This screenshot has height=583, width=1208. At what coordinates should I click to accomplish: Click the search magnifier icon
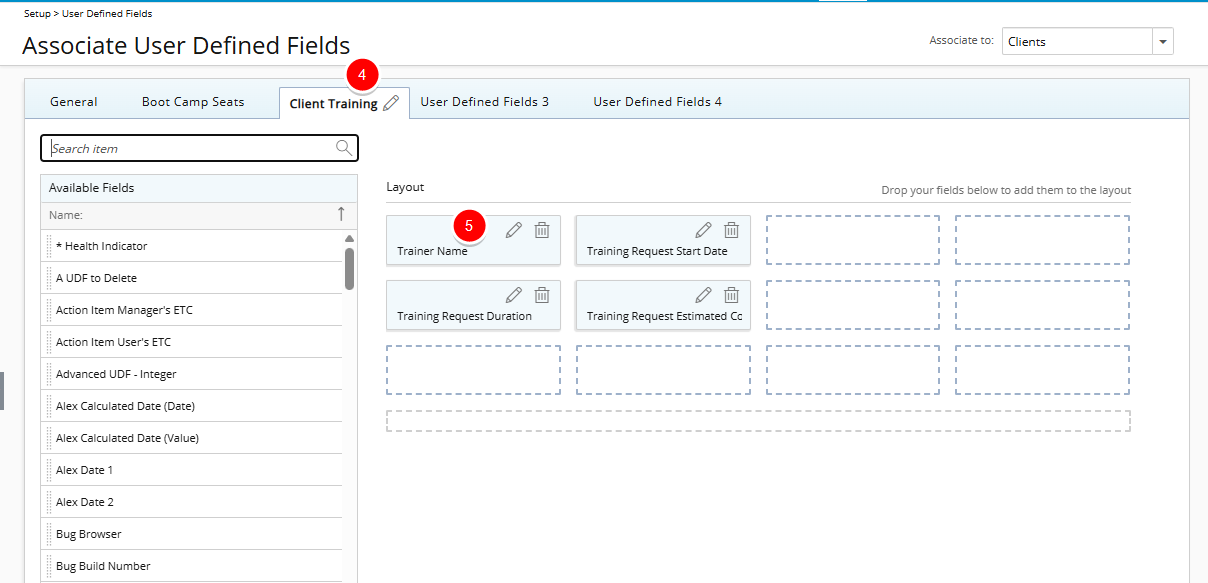coord(344,148)
